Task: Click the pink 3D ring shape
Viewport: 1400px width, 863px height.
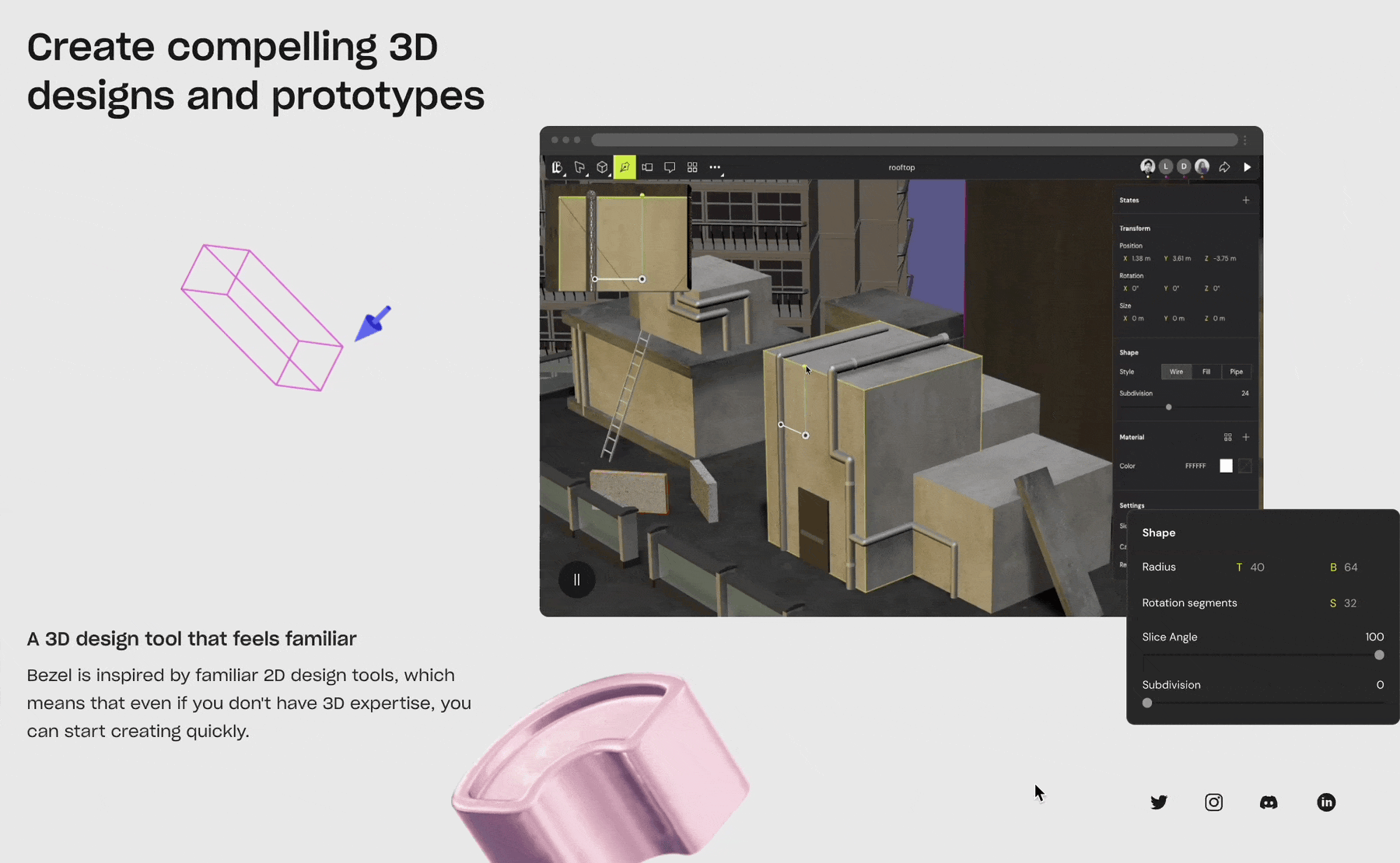Action: click(600, 770)
